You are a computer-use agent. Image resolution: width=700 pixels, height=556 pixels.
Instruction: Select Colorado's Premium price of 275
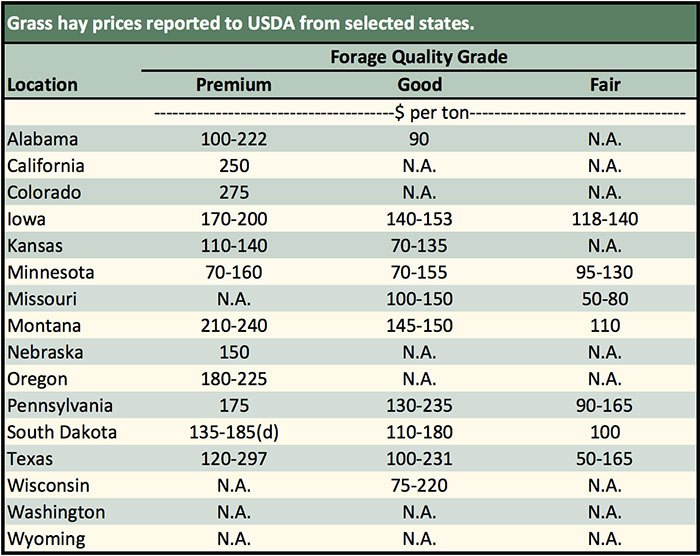pos(233,192)
